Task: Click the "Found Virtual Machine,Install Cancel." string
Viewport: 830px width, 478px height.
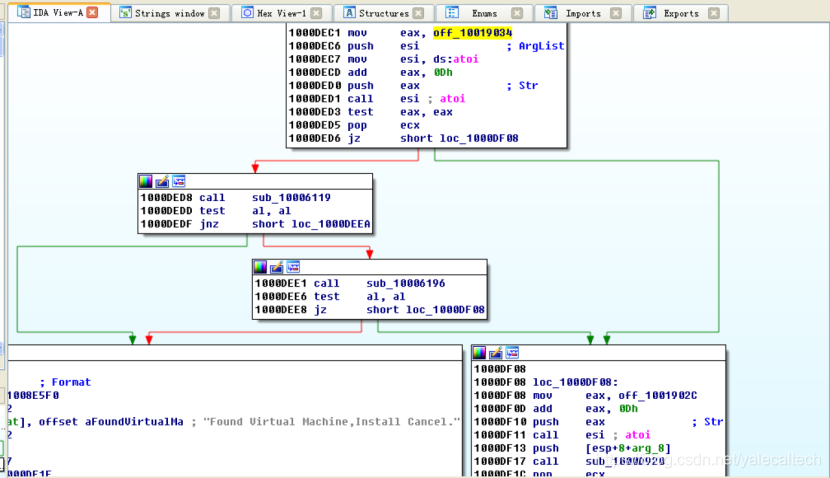Action: (332, 422)
